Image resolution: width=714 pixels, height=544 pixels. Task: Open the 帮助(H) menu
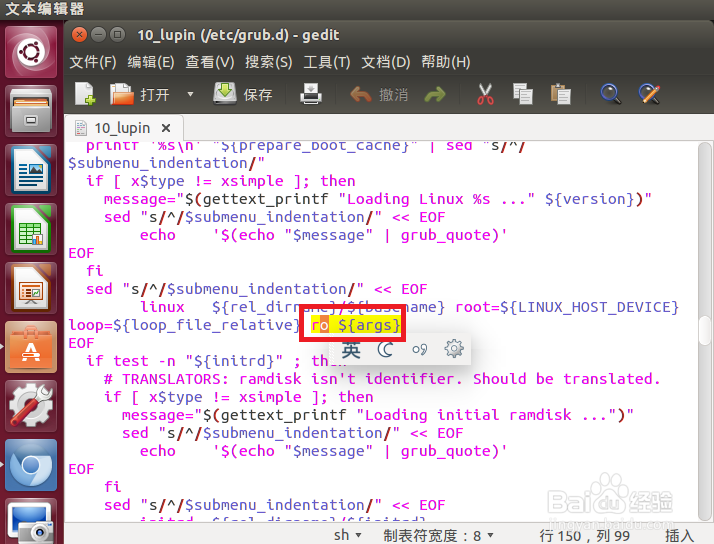click(446, 61)
